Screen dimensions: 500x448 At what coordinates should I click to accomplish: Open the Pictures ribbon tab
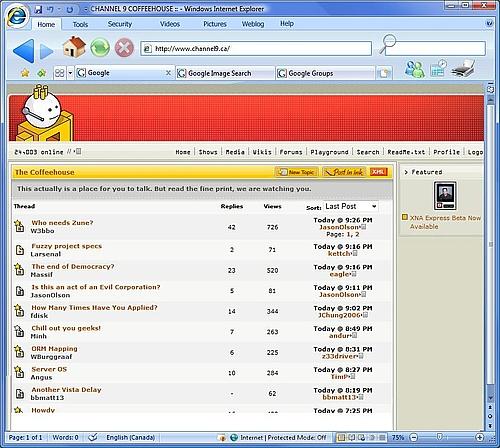pos(215,24)
